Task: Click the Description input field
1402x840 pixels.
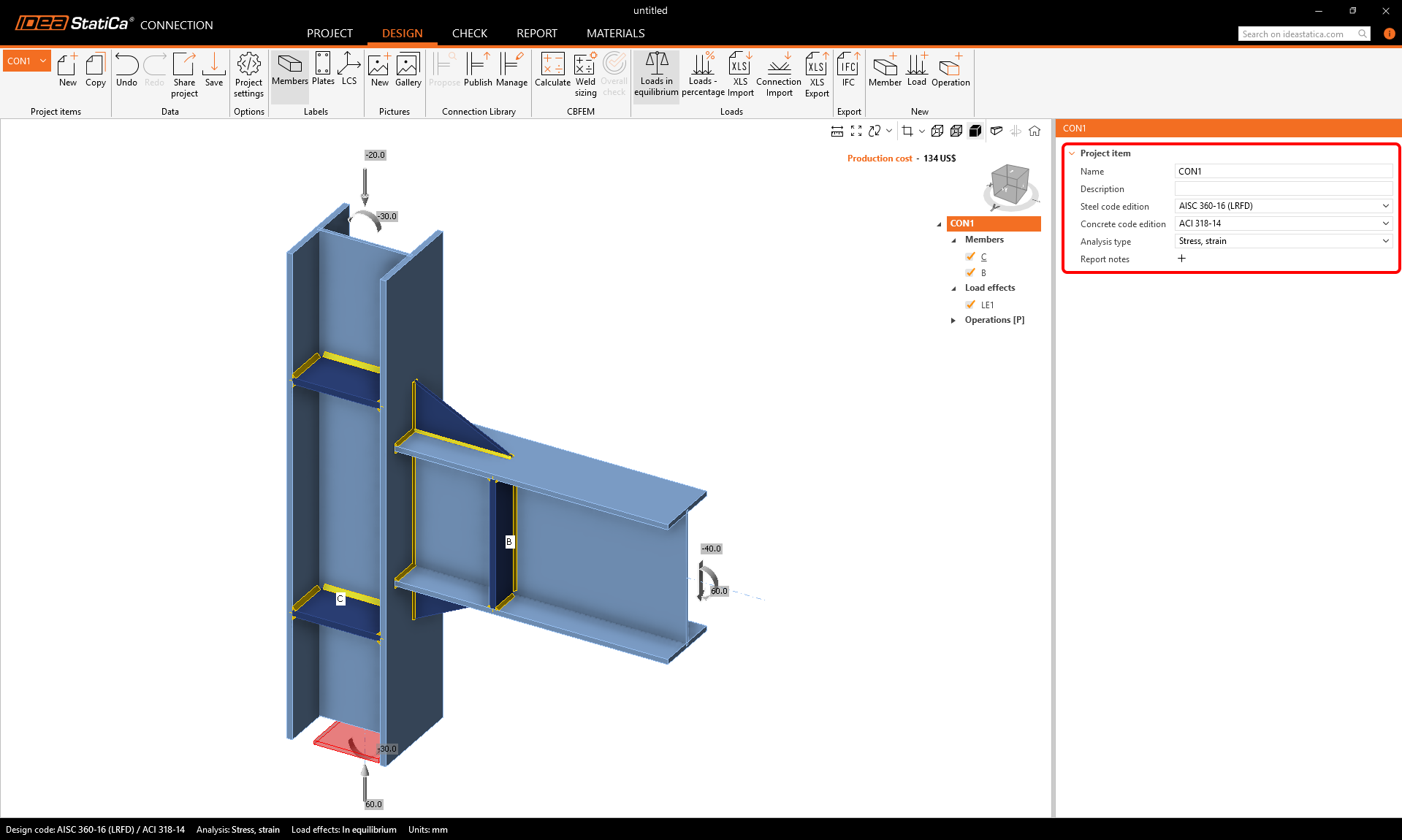Action: (x=1283, y=189)
